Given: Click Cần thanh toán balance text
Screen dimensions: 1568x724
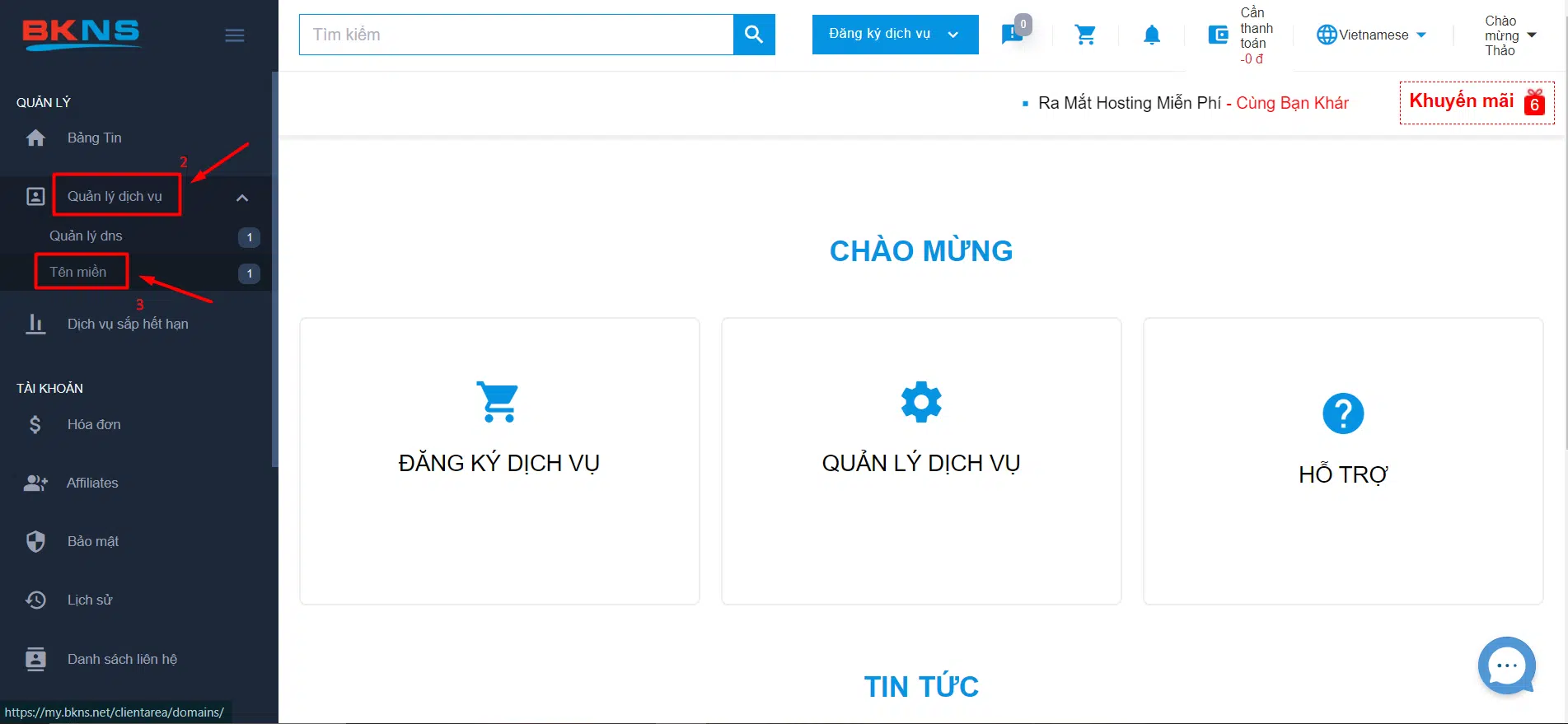Looking at the screenshot, I should click(x=1256, y=35).
